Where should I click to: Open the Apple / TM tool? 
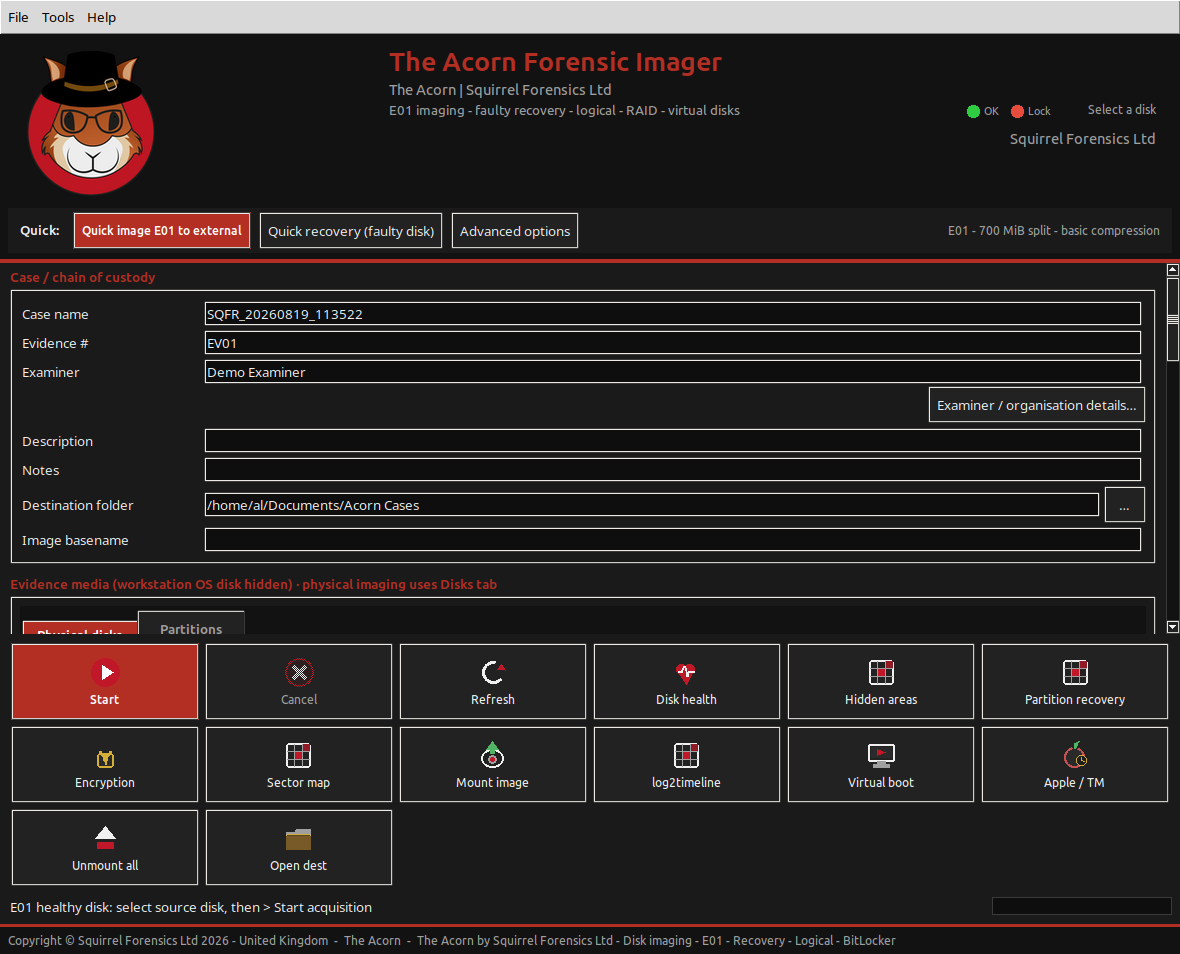tap(1075, 764)
